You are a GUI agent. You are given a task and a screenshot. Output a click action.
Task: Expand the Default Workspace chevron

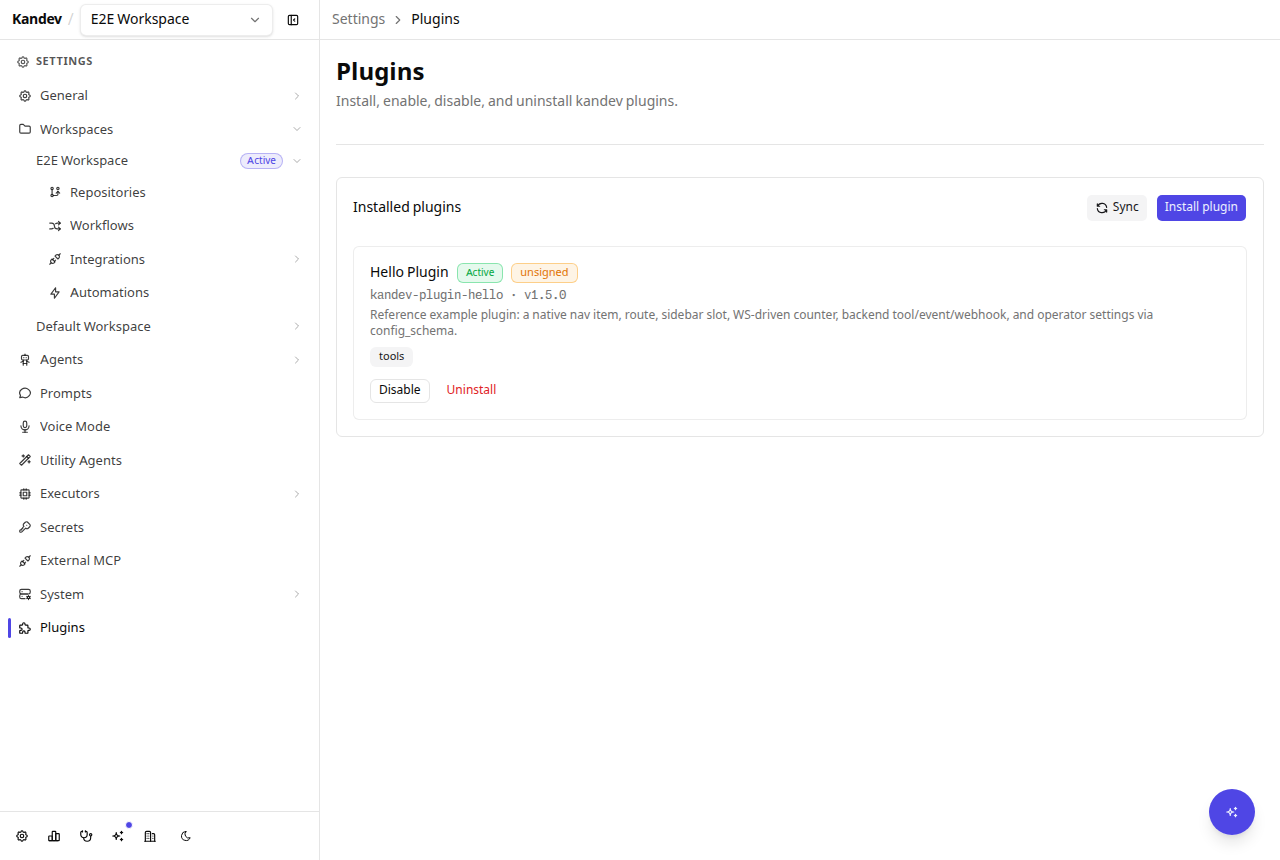[x=297, y=326]
